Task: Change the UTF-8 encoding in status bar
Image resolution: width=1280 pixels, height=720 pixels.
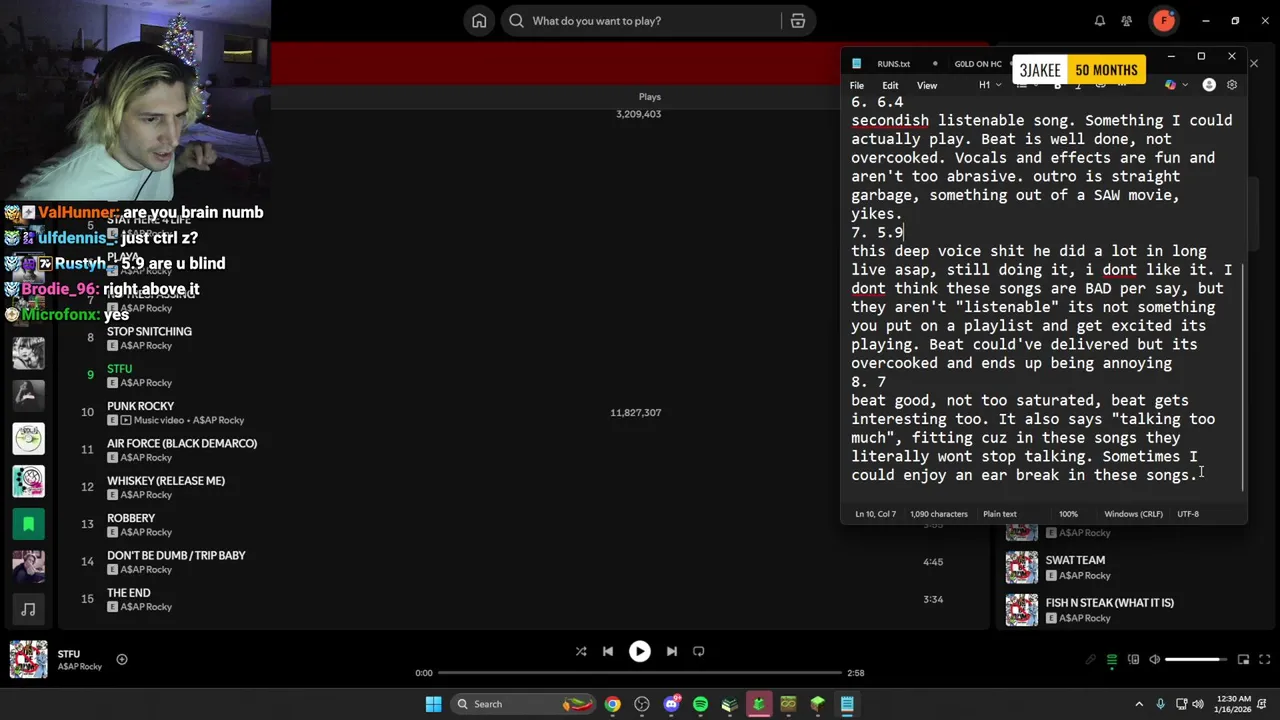Action: [1188, 514]
